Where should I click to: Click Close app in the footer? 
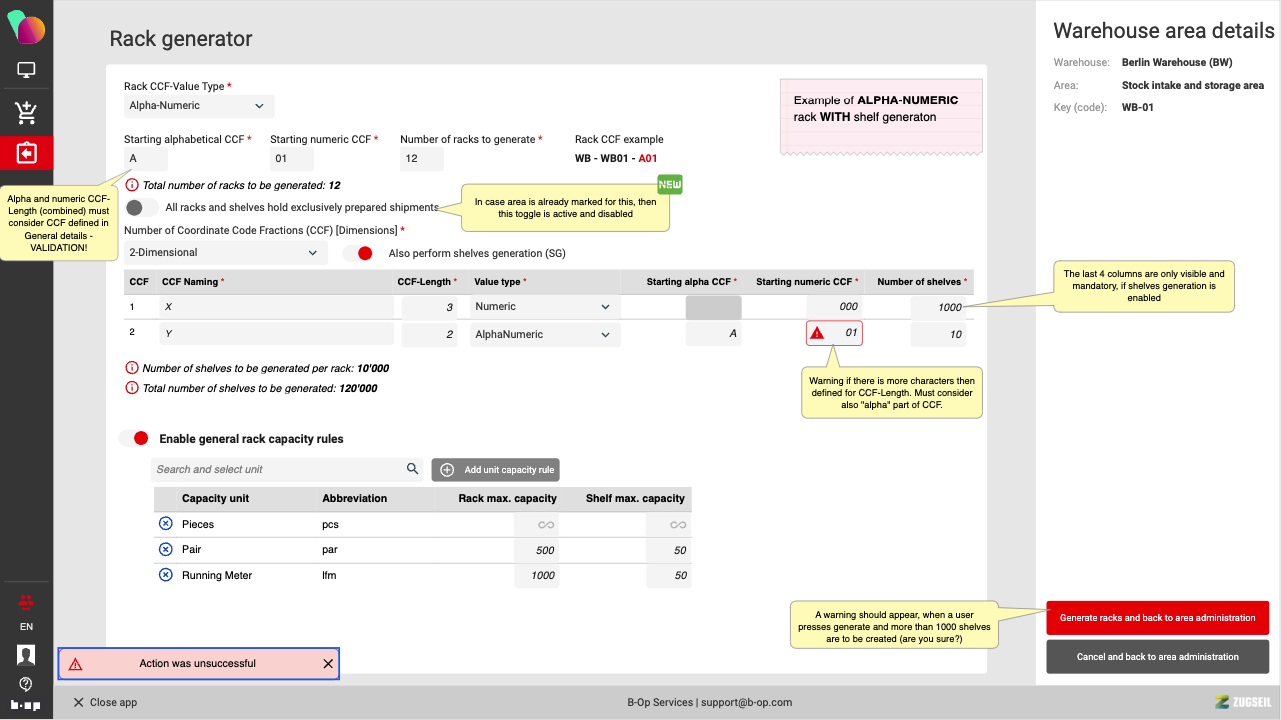coord(105,702)
